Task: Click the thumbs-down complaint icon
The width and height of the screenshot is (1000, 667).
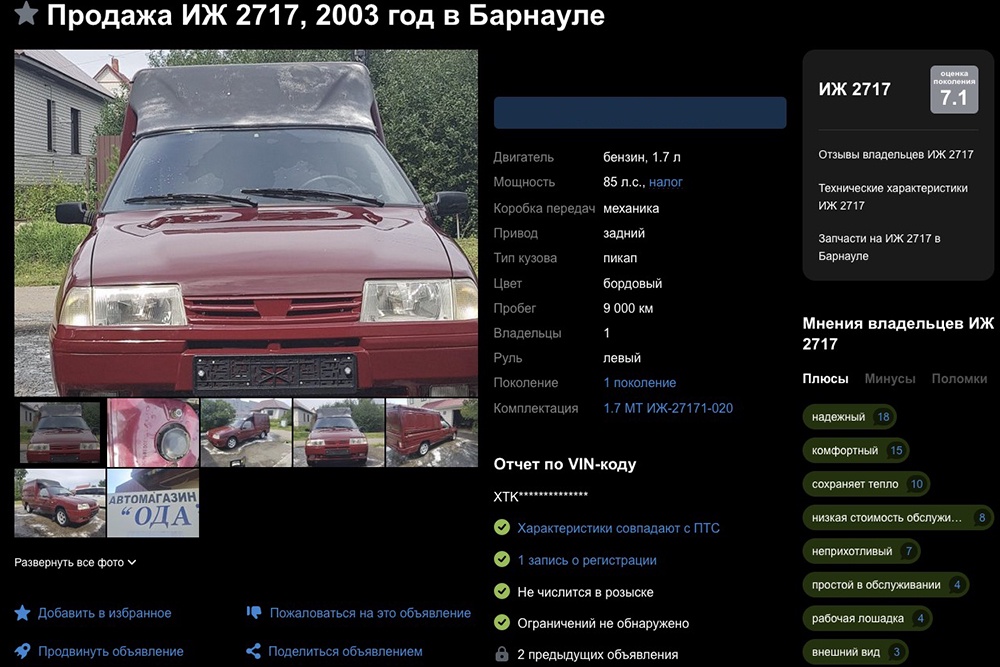Action: [x=254, y=613]
